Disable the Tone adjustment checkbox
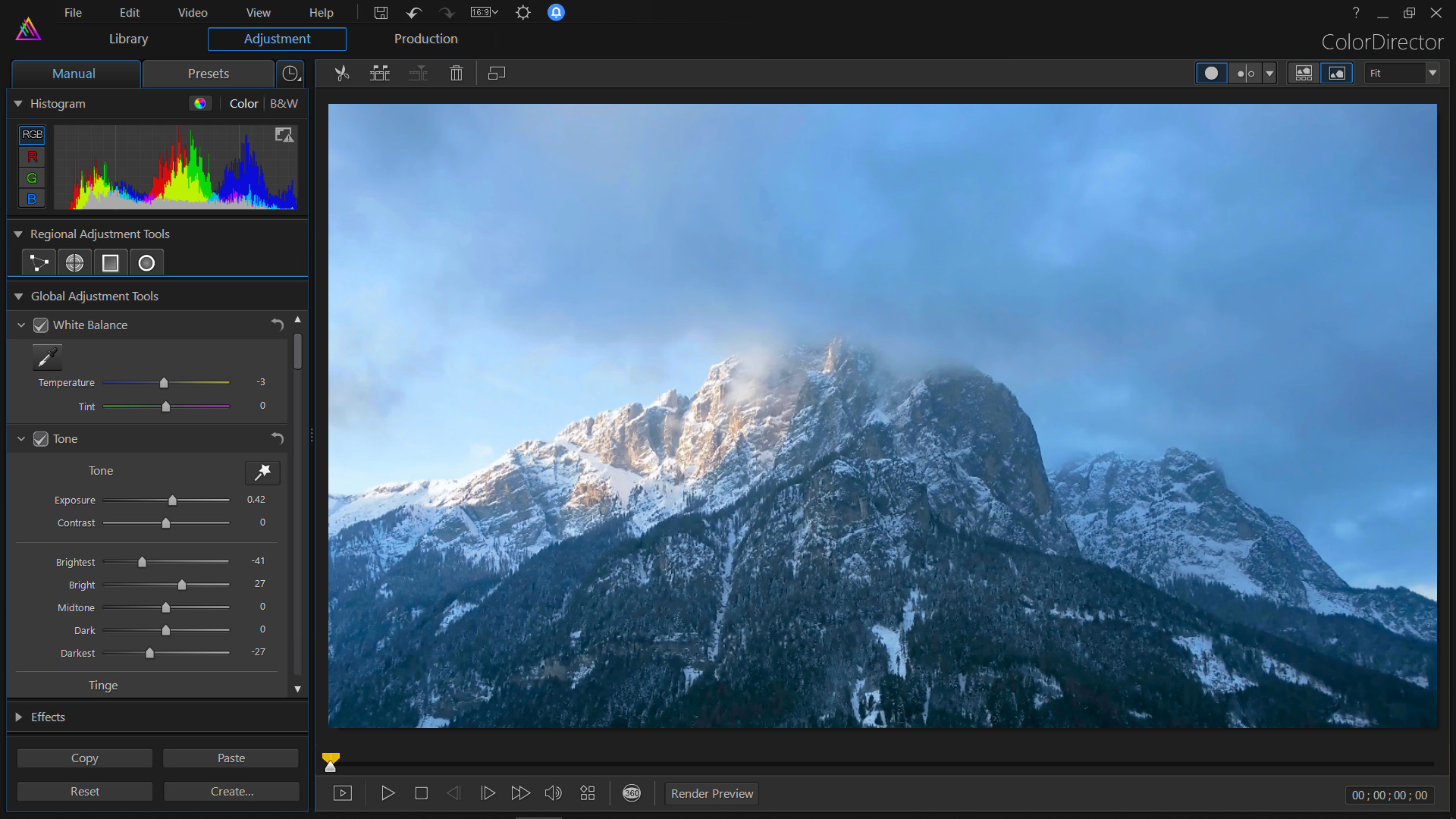This screenshot has width=1456, height=819. [40, 439]
